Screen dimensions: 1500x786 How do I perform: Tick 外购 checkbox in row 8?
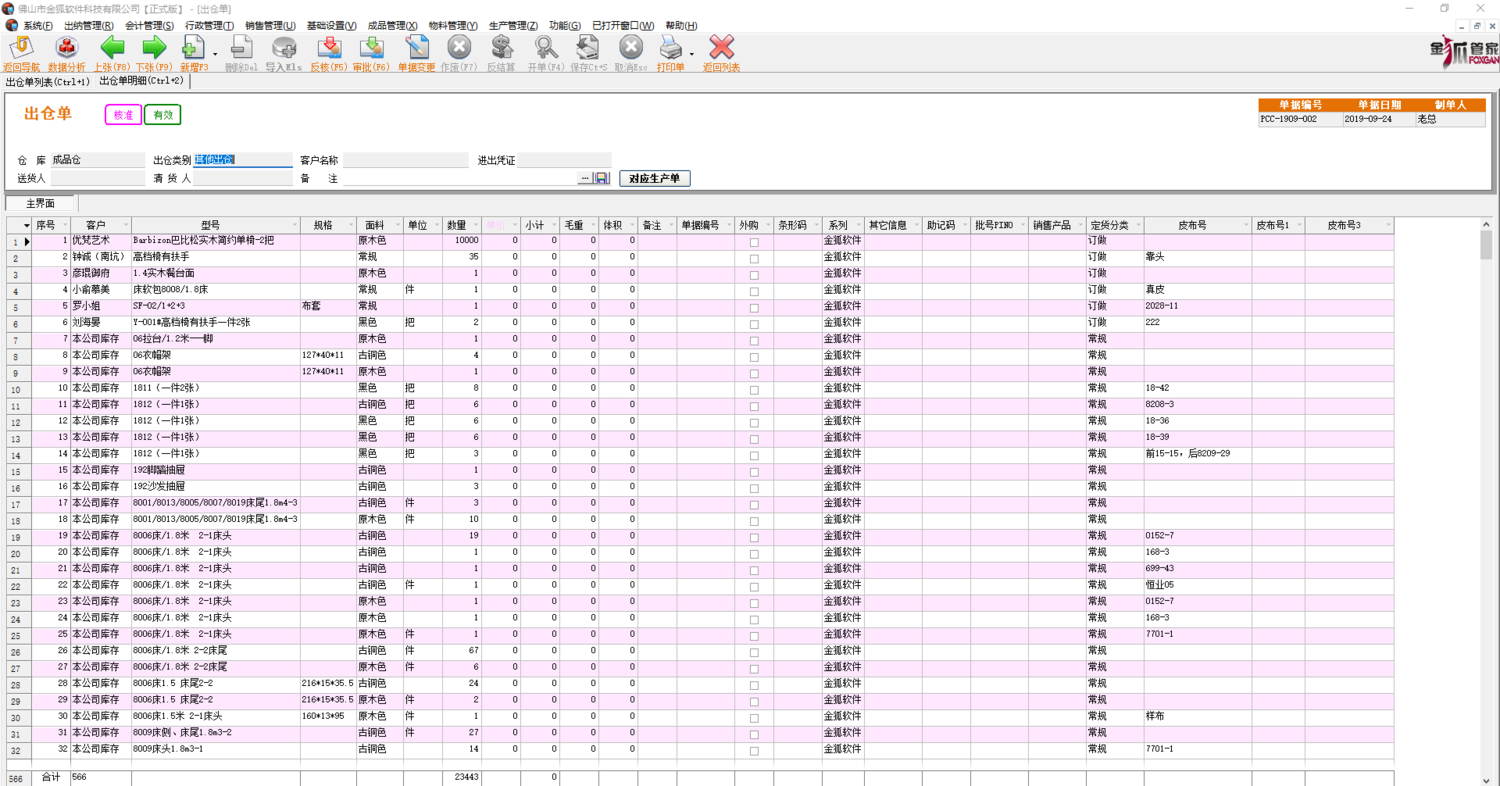click(x=754, y=357)
